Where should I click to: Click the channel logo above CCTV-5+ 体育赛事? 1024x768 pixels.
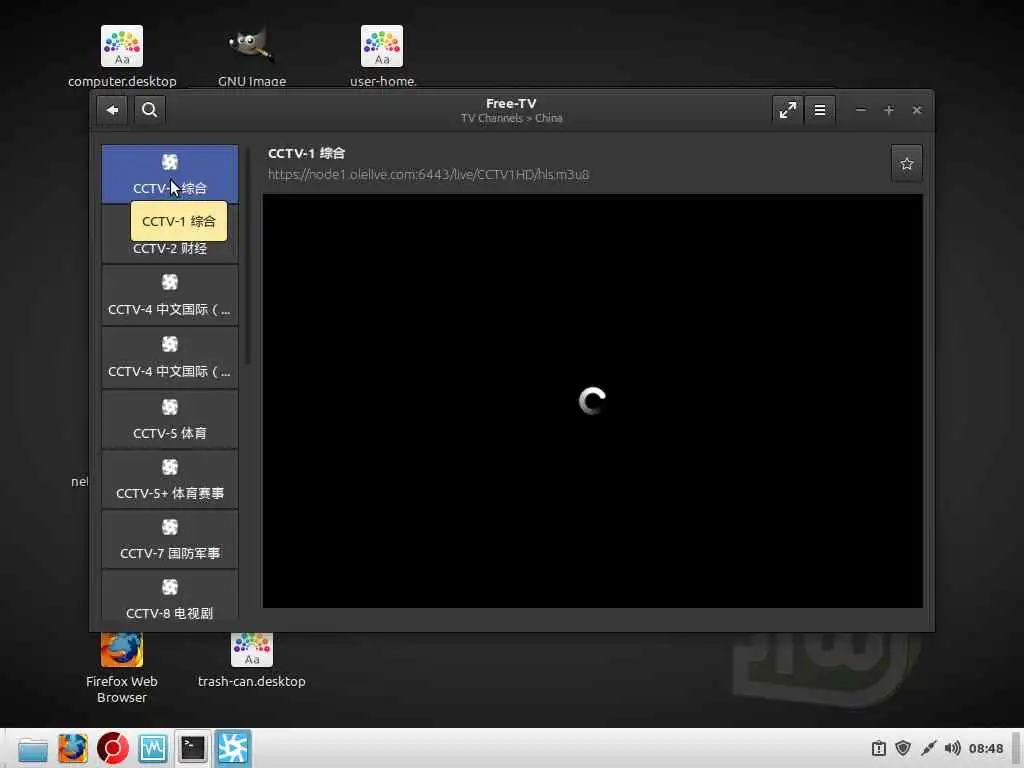coord(170,467)
